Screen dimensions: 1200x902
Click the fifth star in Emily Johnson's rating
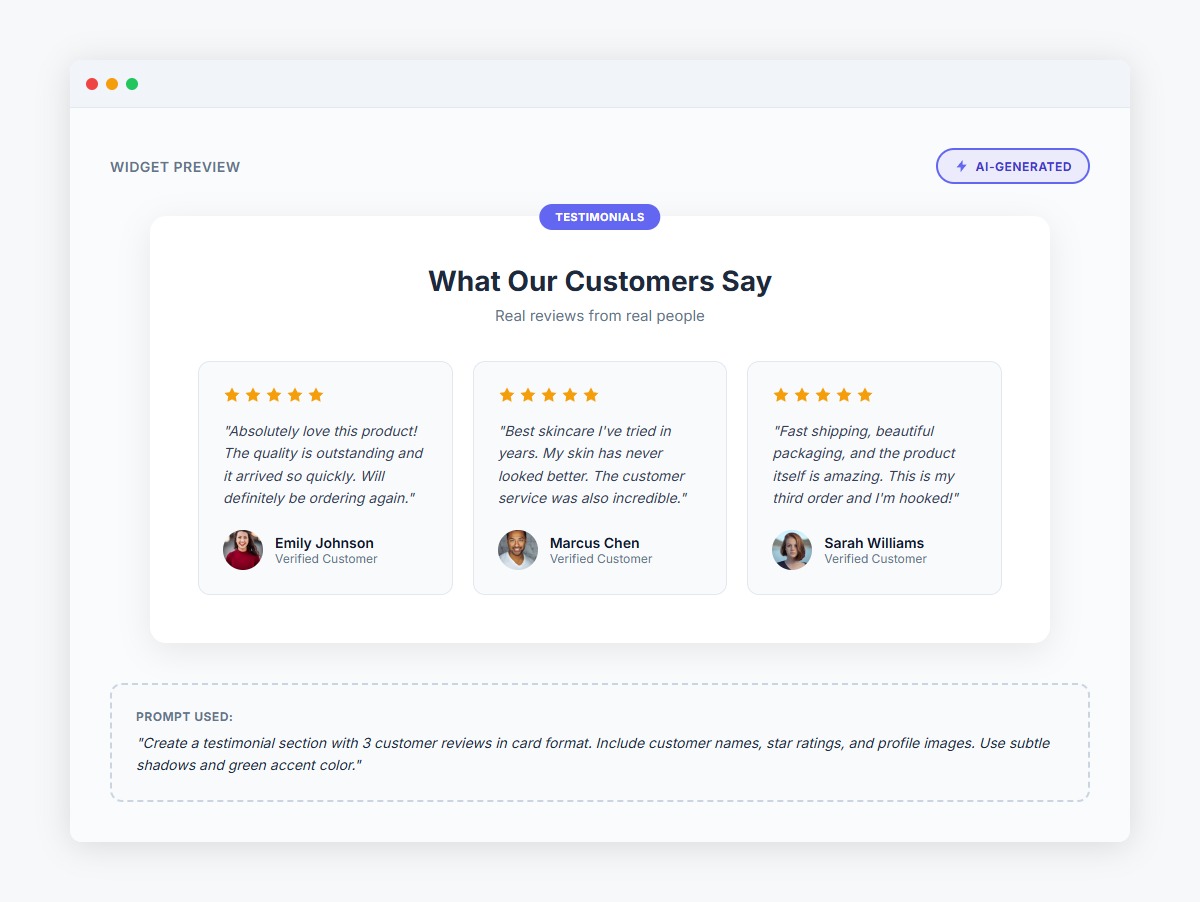tap(316, 395)
